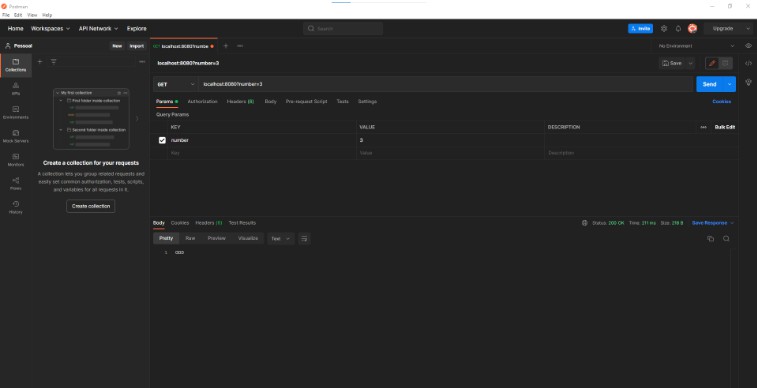The width and height of the screenshot is (757, 388).
Task: Select the Visualize response view
Action: [x=248, y=238]
